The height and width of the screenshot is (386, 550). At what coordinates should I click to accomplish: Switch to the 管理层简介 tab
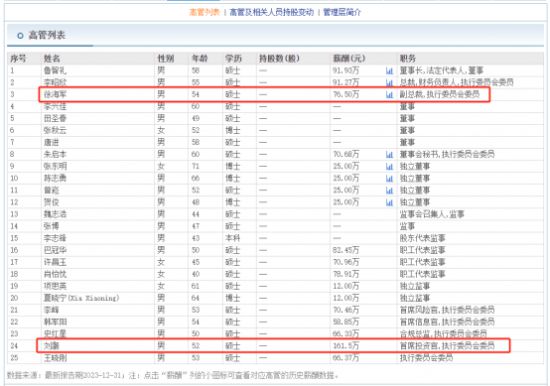point(342,12)
